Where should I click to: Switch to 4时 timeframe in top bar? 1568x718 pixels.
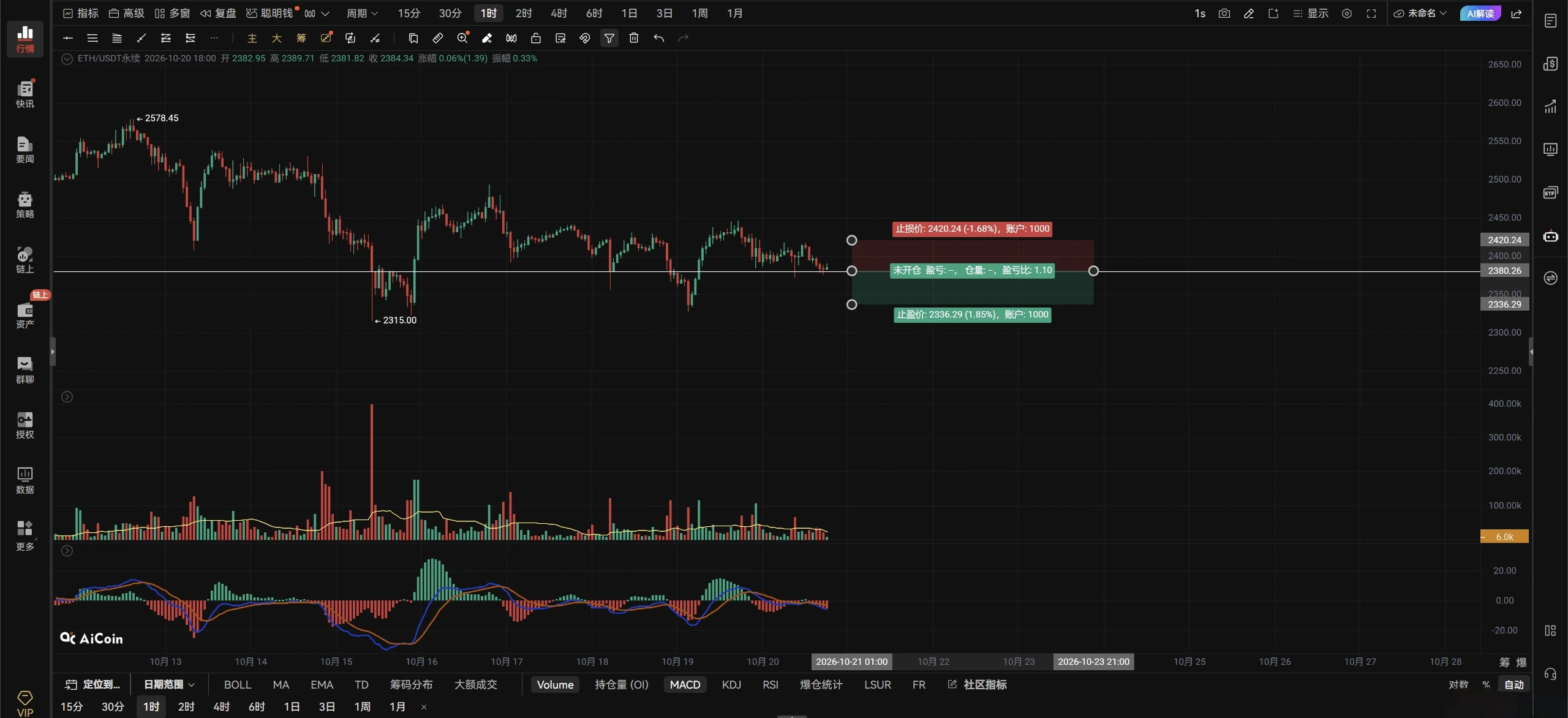559,13
